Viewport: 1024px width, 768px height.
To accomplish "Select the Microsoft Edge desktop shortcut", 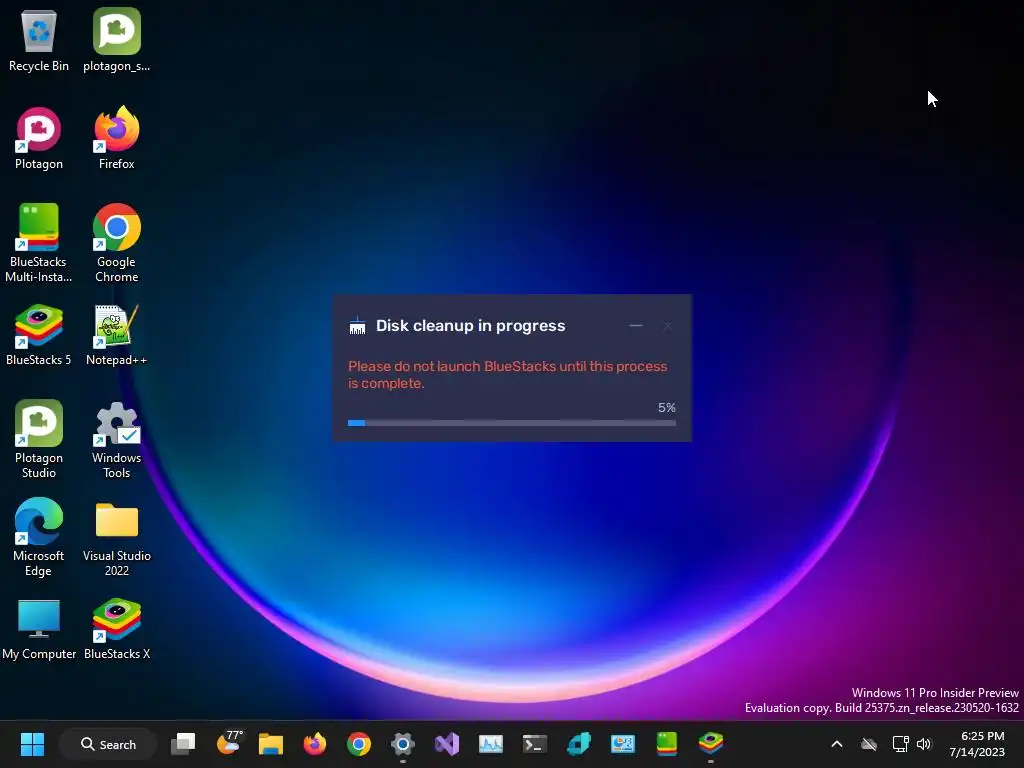I will point(39,537).
